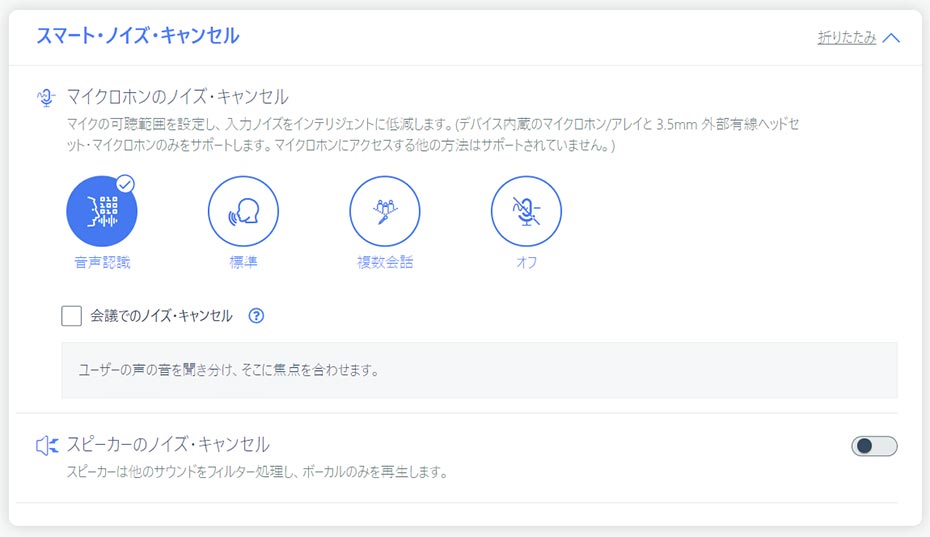Toggle the スピーカーのノイズ・キャンセル switch
The height and width of the screenshot is (537, 930).
(x=874, y=446)
